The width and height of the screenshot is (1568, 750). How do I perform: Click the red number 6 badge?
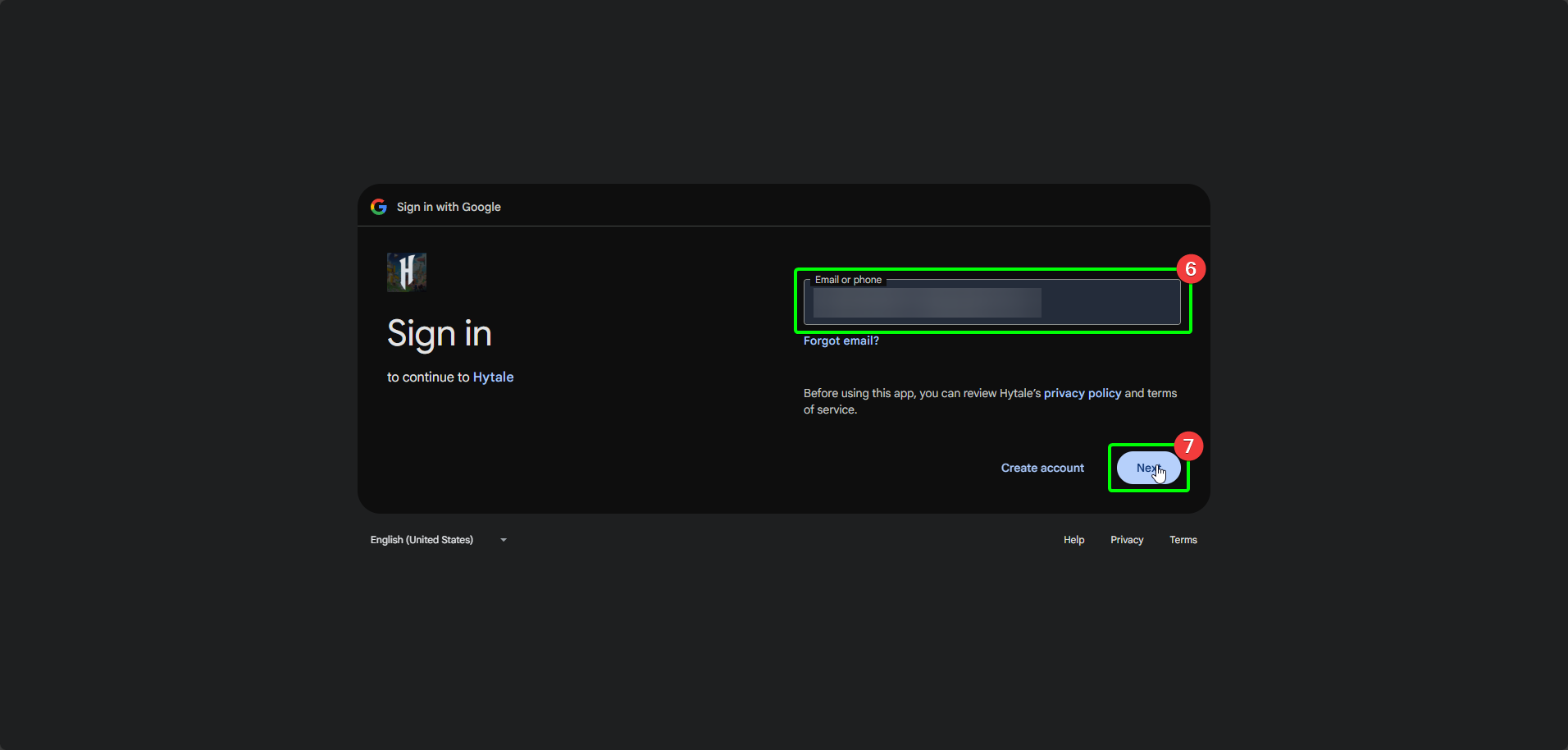click(x=1191, y=269)
